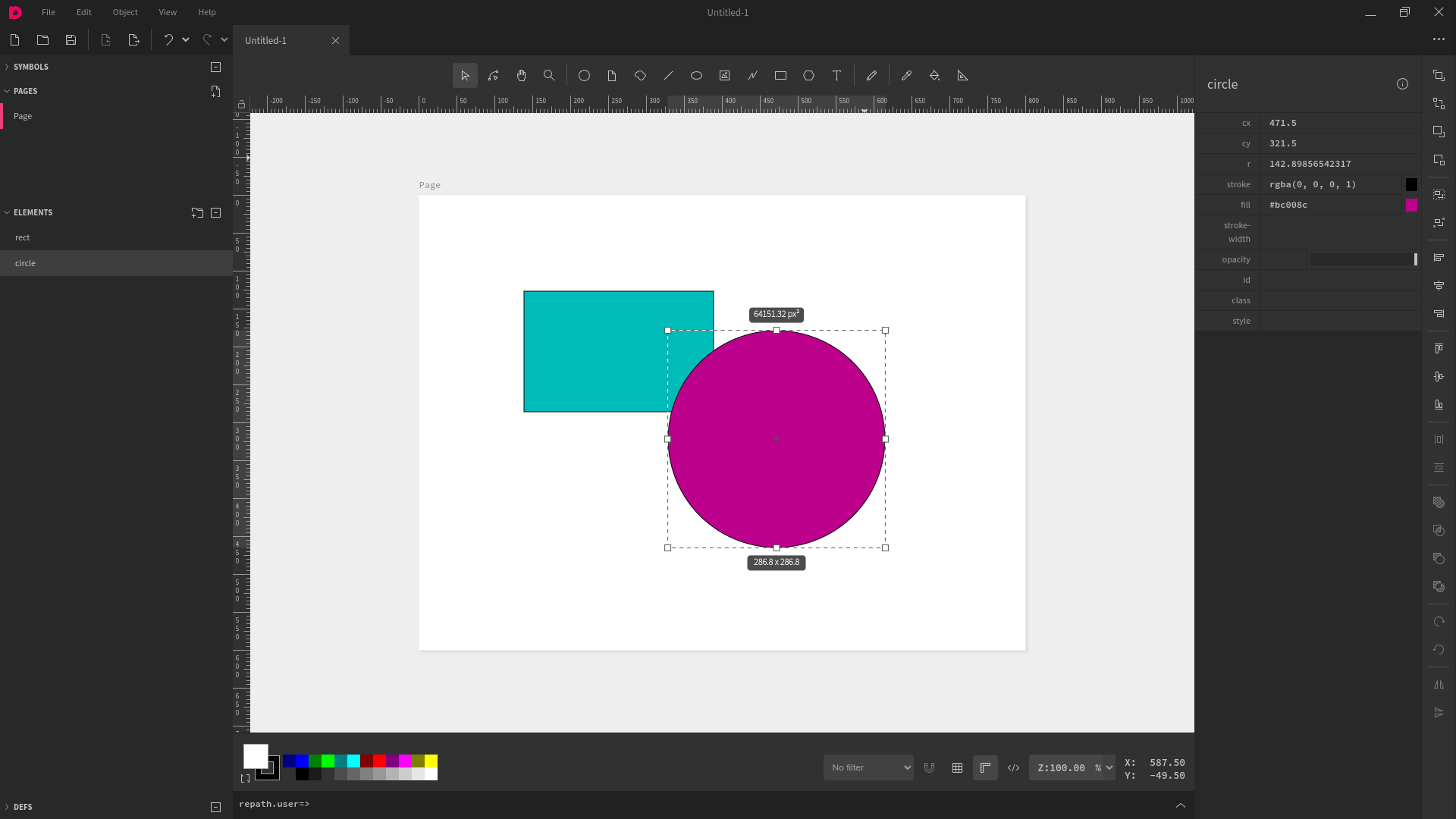The height and width of the screenshot is (819, 1456).
Task: Toggle snapping magnet icon
Action: coord(929,767)
